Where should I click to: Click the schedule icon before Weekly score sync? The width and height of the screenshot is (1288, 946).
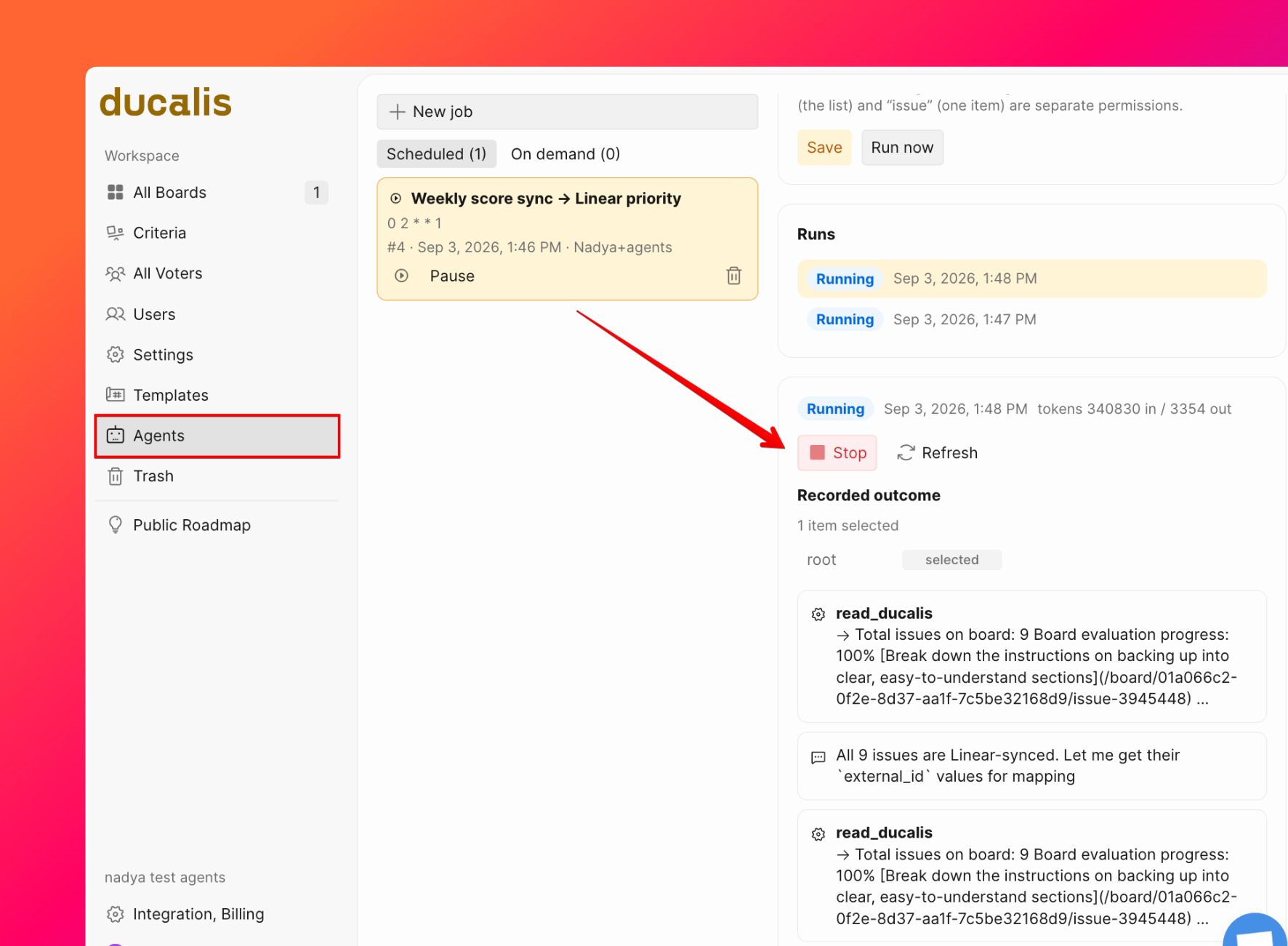click(x=396, y=199)
